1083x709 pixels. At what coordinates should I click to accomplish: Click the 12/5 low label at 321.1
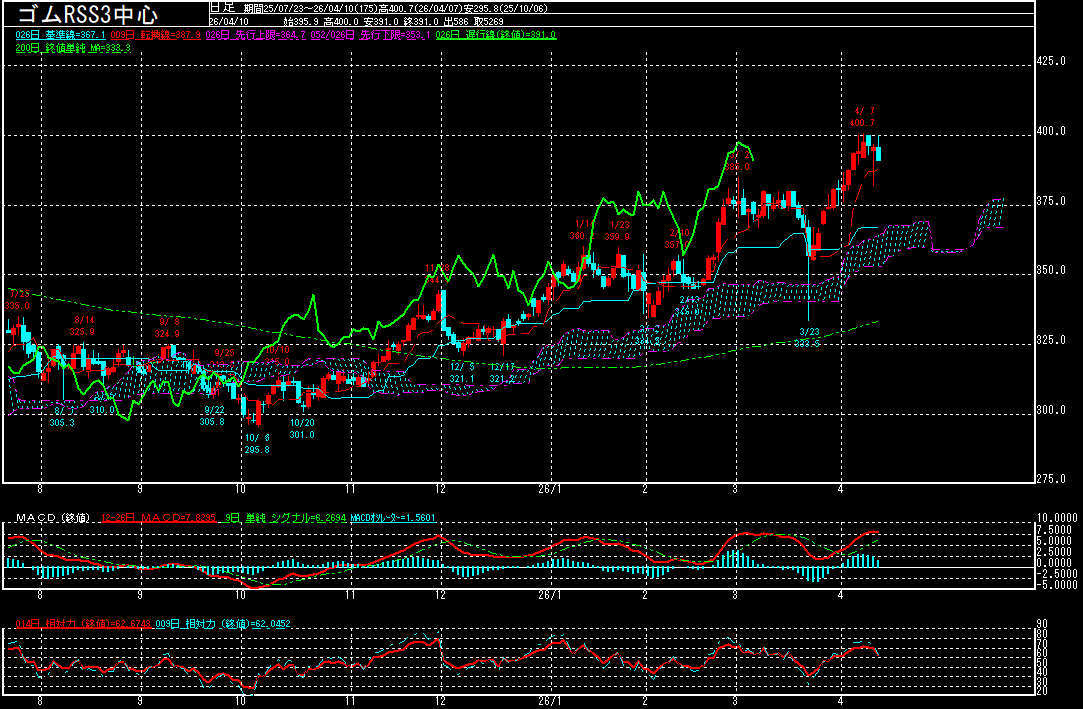coord(461,373)
